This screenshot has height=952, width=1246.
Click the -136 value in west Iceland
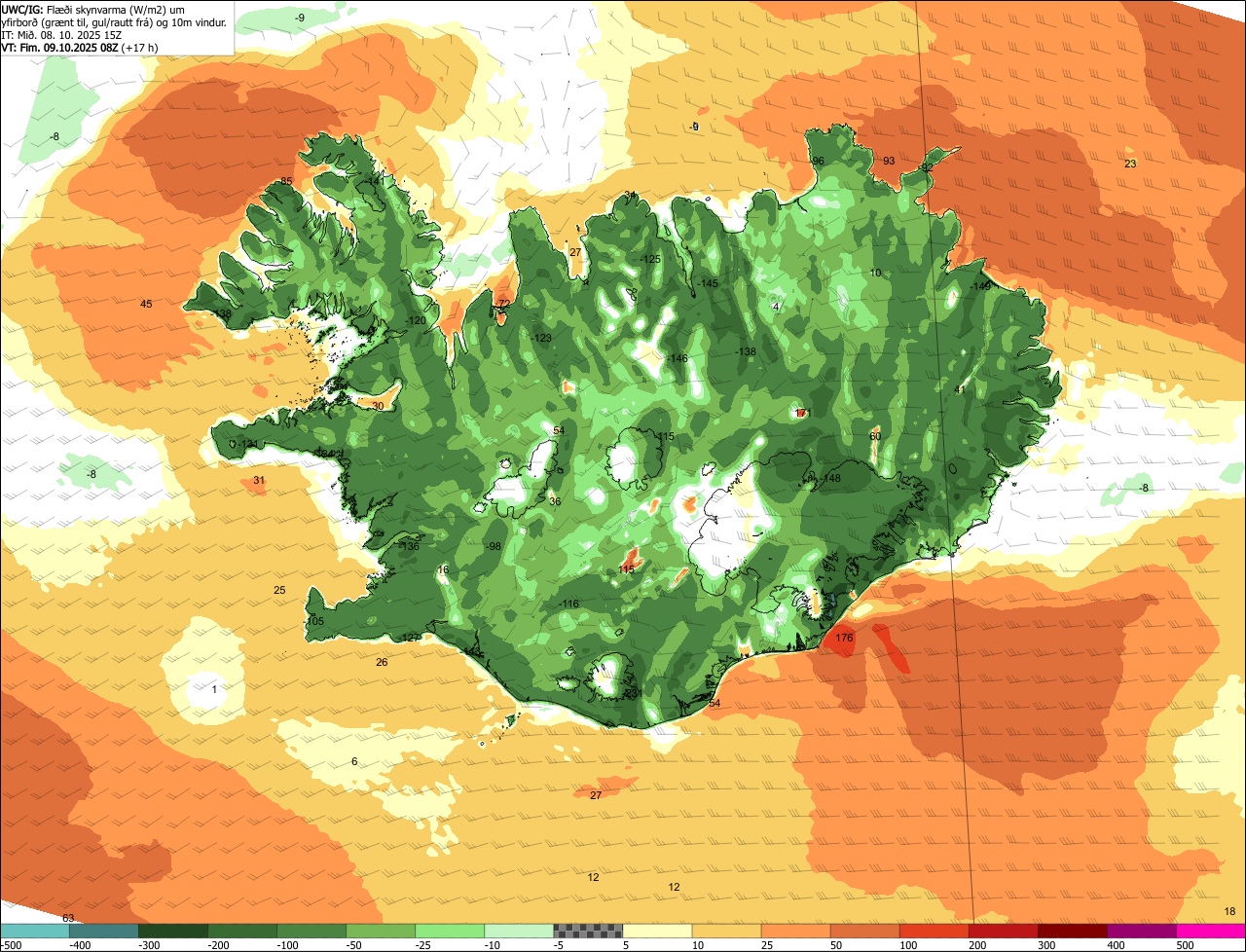click(x=410, y=546)
